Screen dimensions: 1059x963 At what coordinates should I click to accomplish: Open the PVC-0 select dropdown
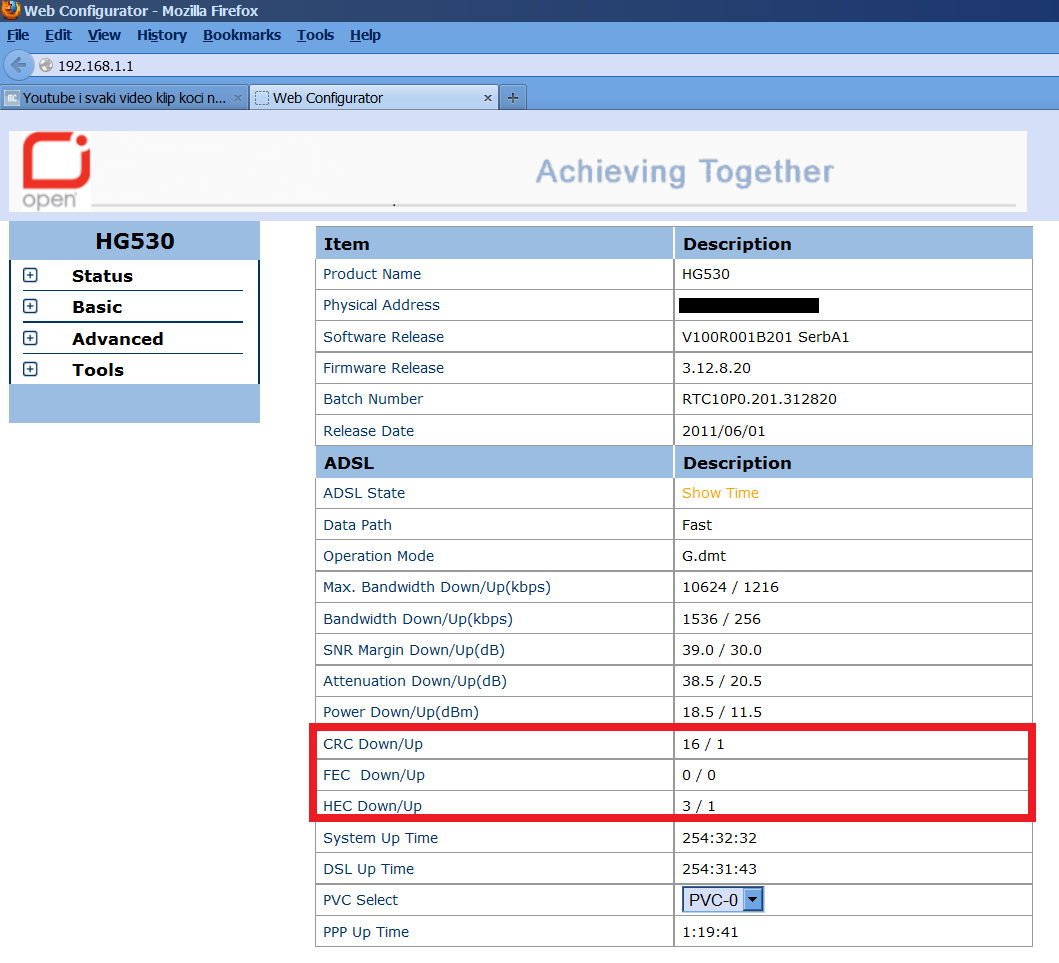[723, 900]
